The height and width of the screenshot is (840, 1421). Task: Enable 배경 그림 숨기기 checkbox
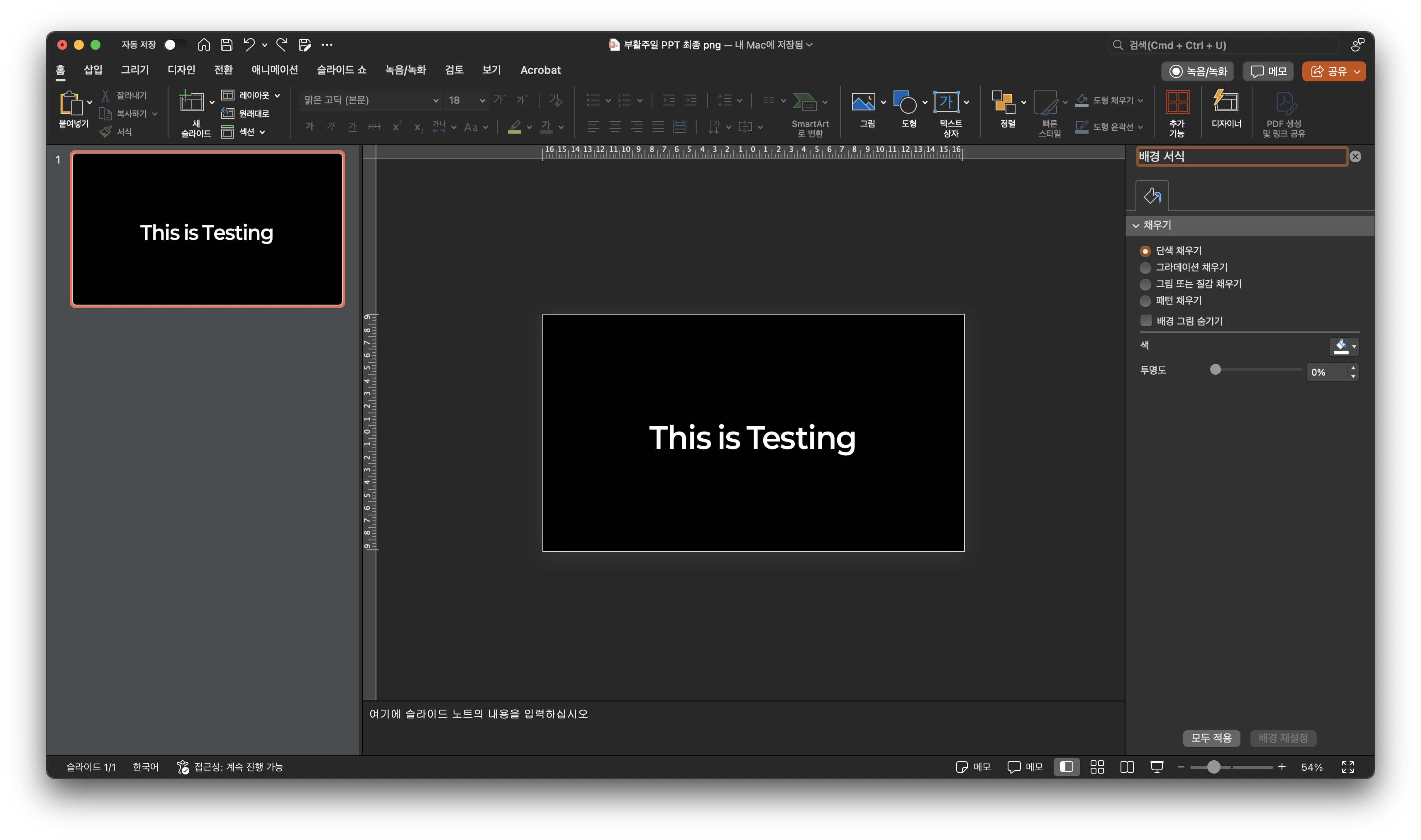1146,321
